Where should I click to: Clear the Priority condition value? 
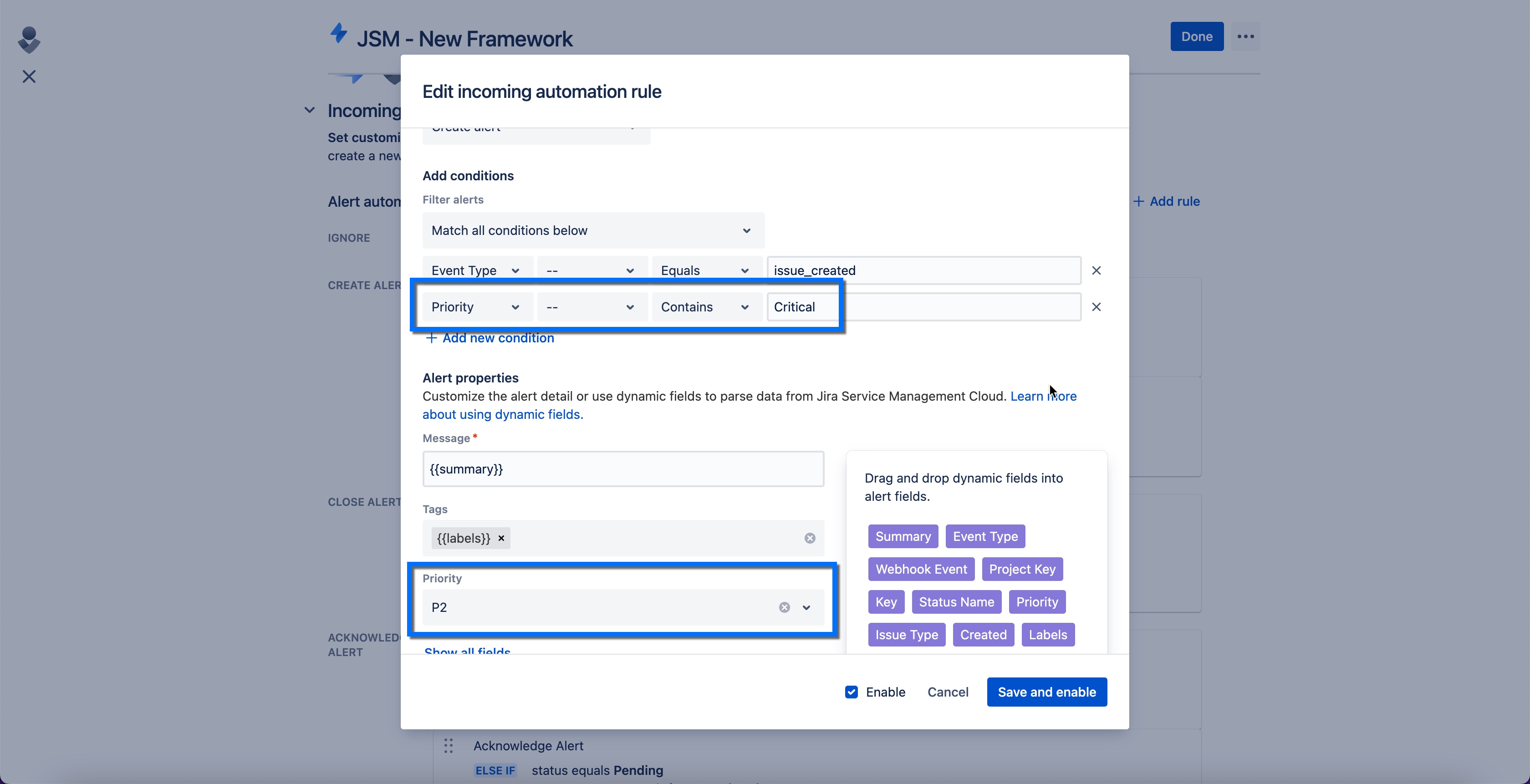pos(1097,307)
